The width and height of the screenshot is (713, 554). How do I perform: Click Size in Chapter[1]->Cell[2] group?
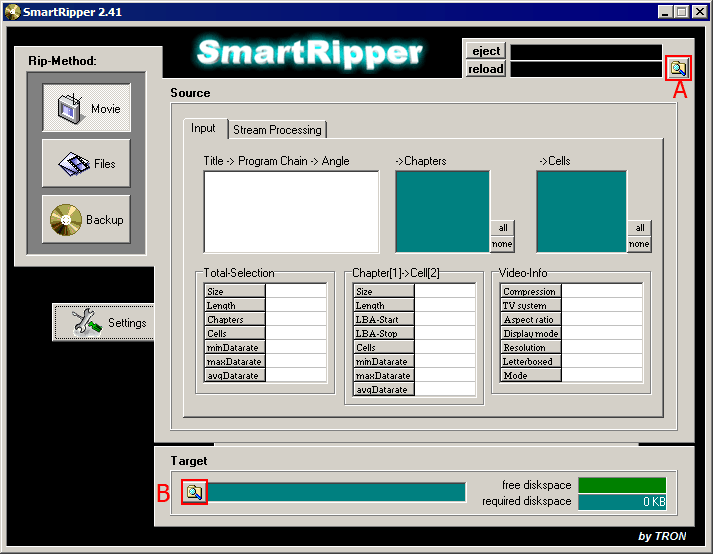[x=414, y=291]
